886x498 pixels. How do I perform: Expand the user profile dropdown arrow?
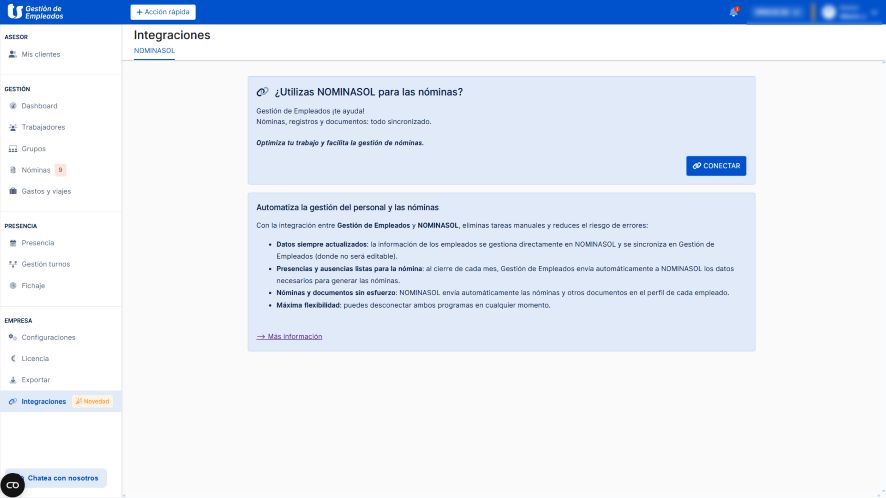[874, 12]
